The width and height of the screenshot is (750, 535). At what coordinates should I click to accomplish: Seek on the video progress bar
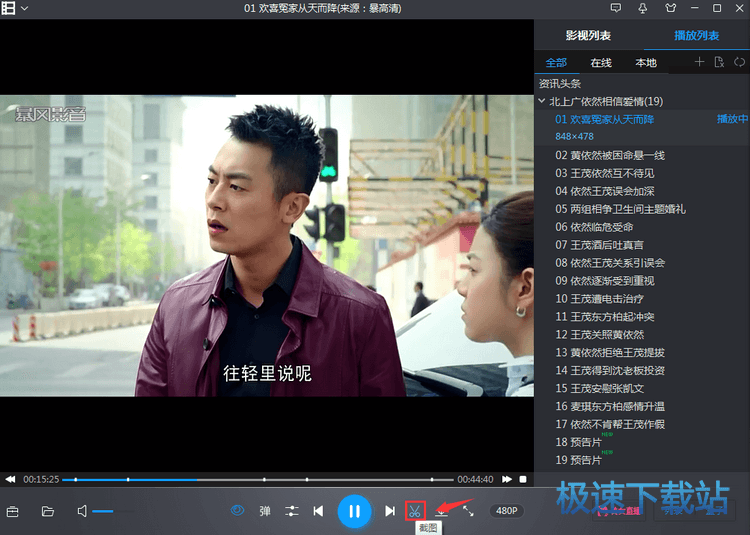tap(258, 480)
